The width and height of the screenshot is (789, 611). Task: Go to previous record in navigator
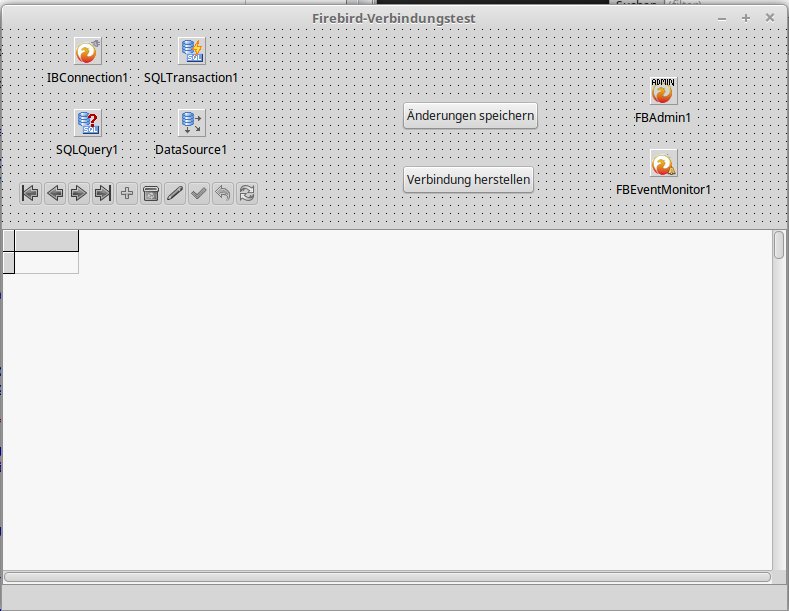click(x=55, y=193)
